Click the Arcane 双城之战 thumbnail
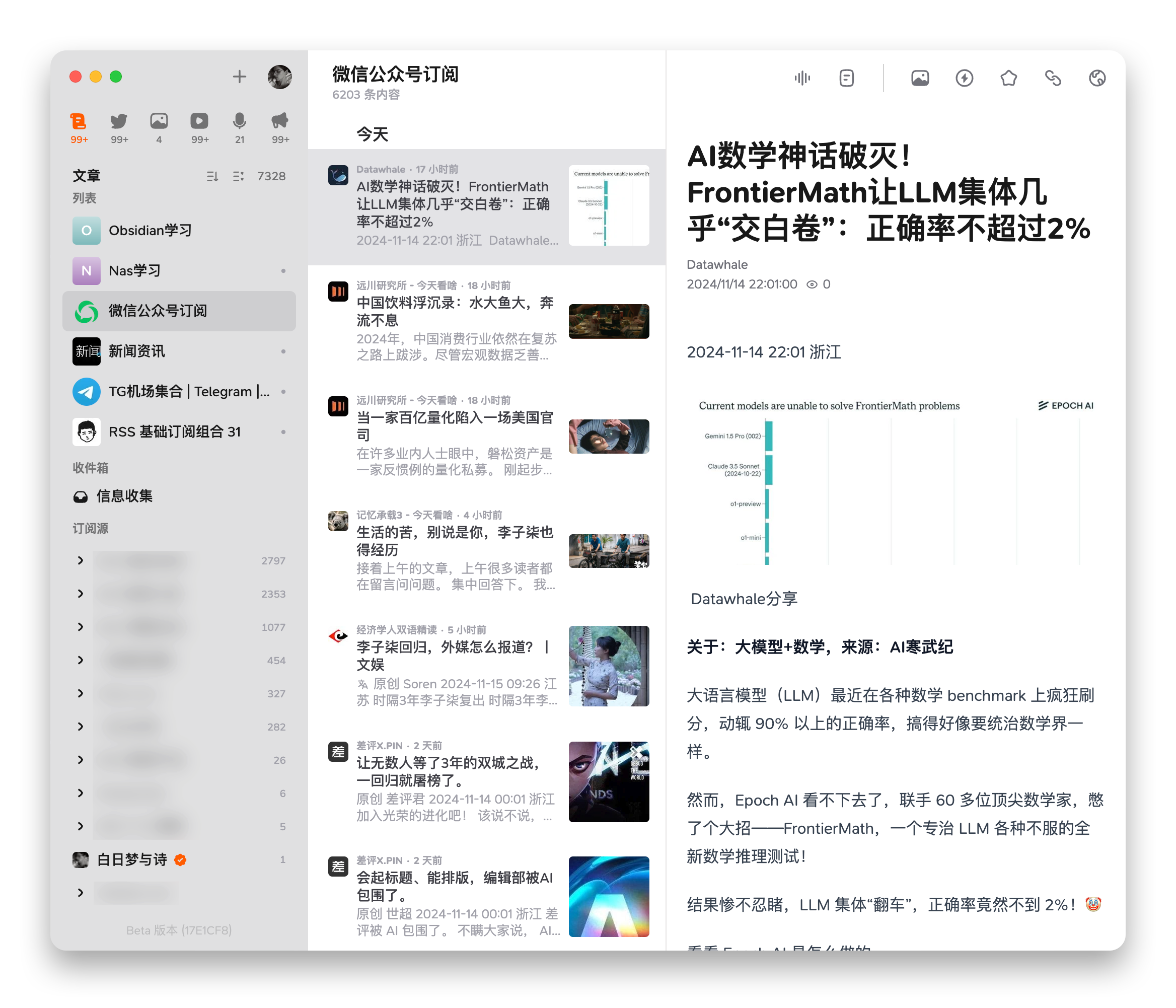Screen dimensions: 1176x1008 point(609,781)
